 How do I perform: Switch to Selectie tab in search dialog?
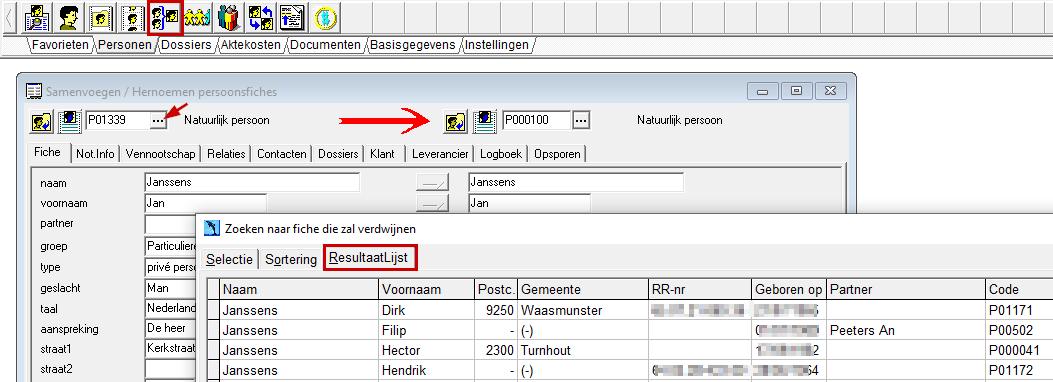coord(230,260)
